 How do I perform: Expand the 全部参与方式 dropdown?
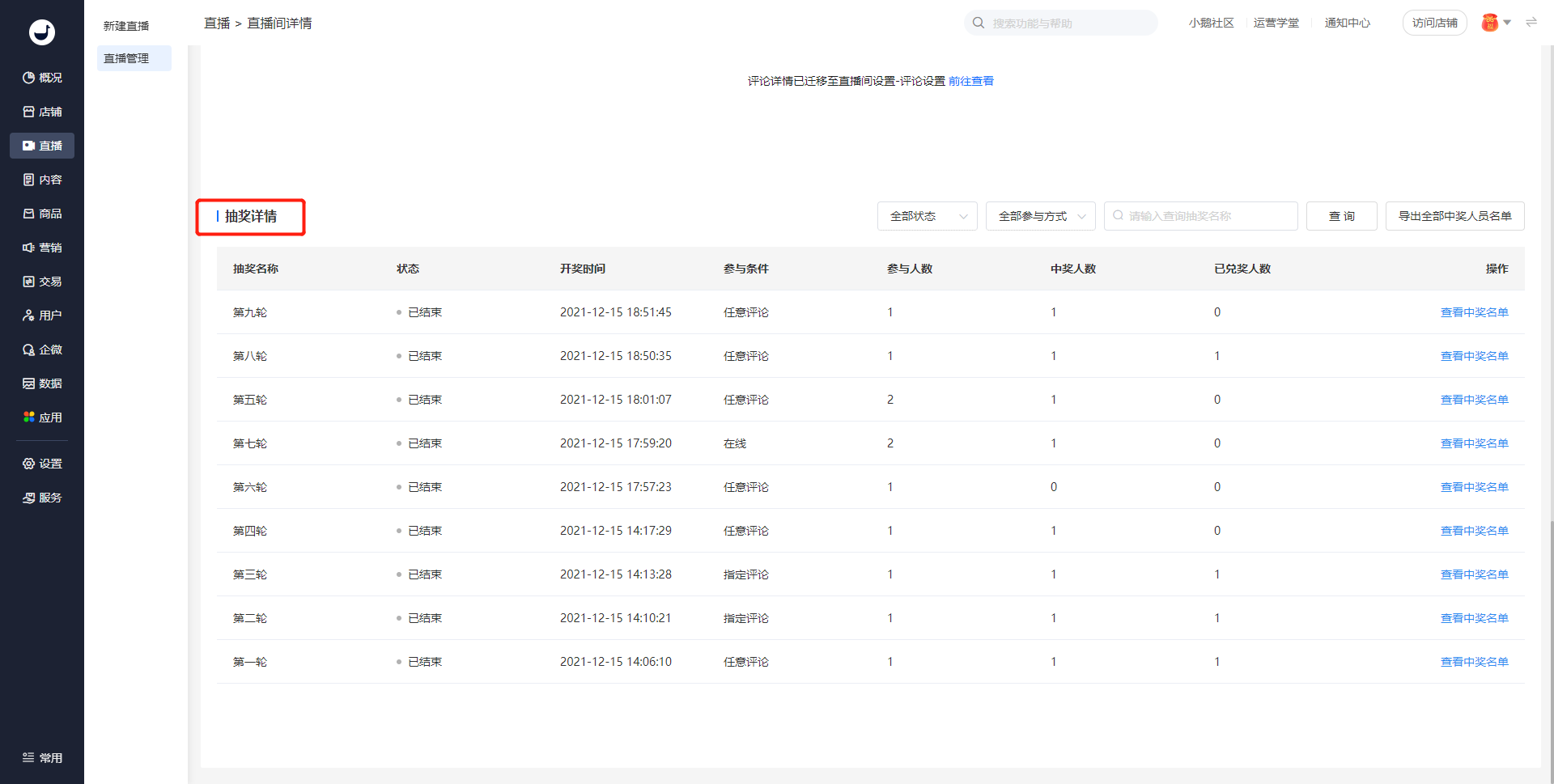click(1040, 216)
